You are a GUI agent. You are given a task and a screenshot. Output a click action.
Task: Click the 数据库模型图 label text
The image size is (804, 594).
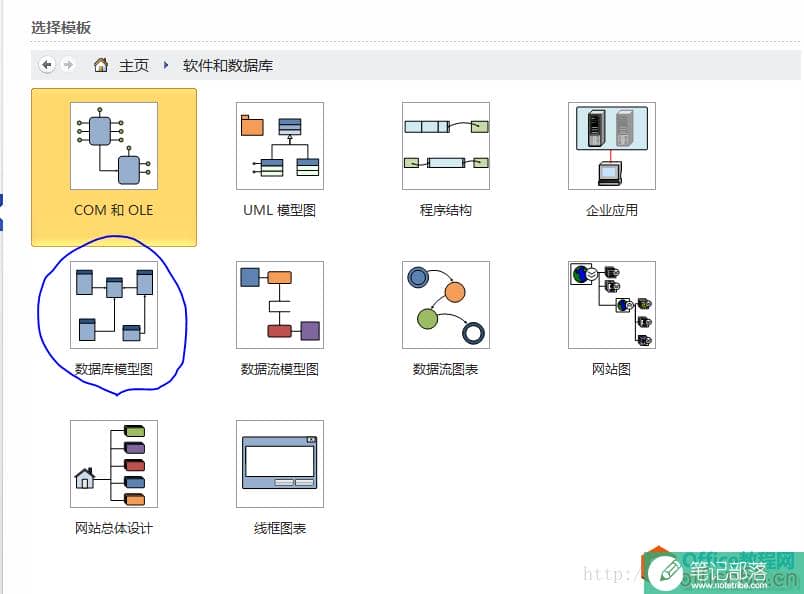(x=114, y=369)
